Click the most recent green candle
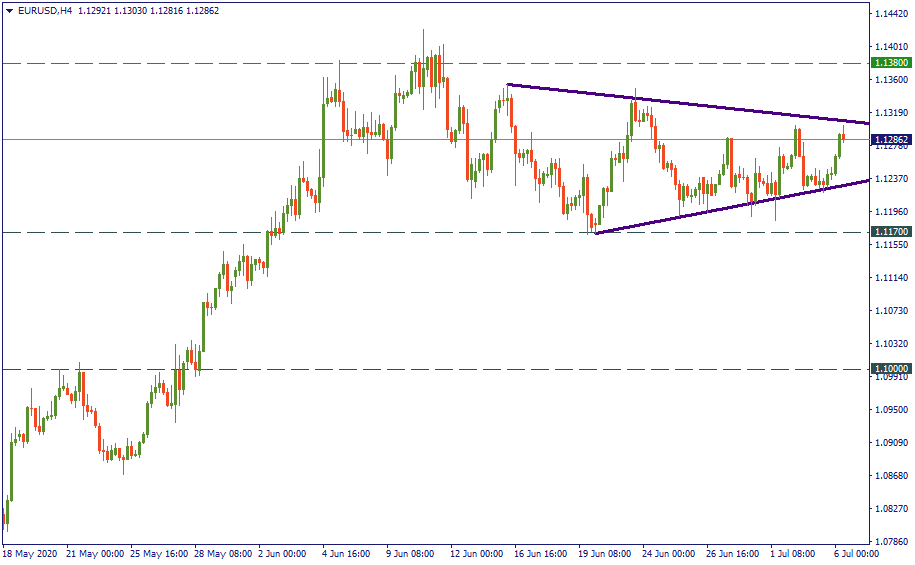915x565 pixels. point(839,148)
